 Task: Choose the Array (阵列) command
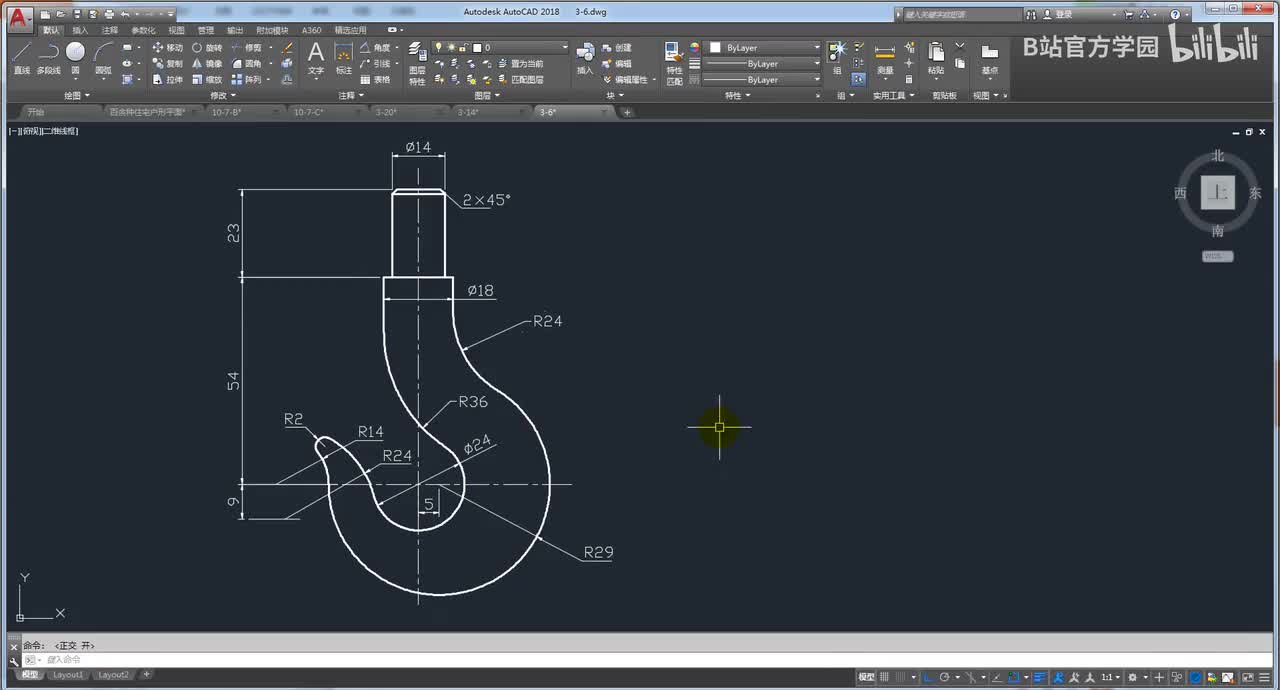[x=246, y=79]
